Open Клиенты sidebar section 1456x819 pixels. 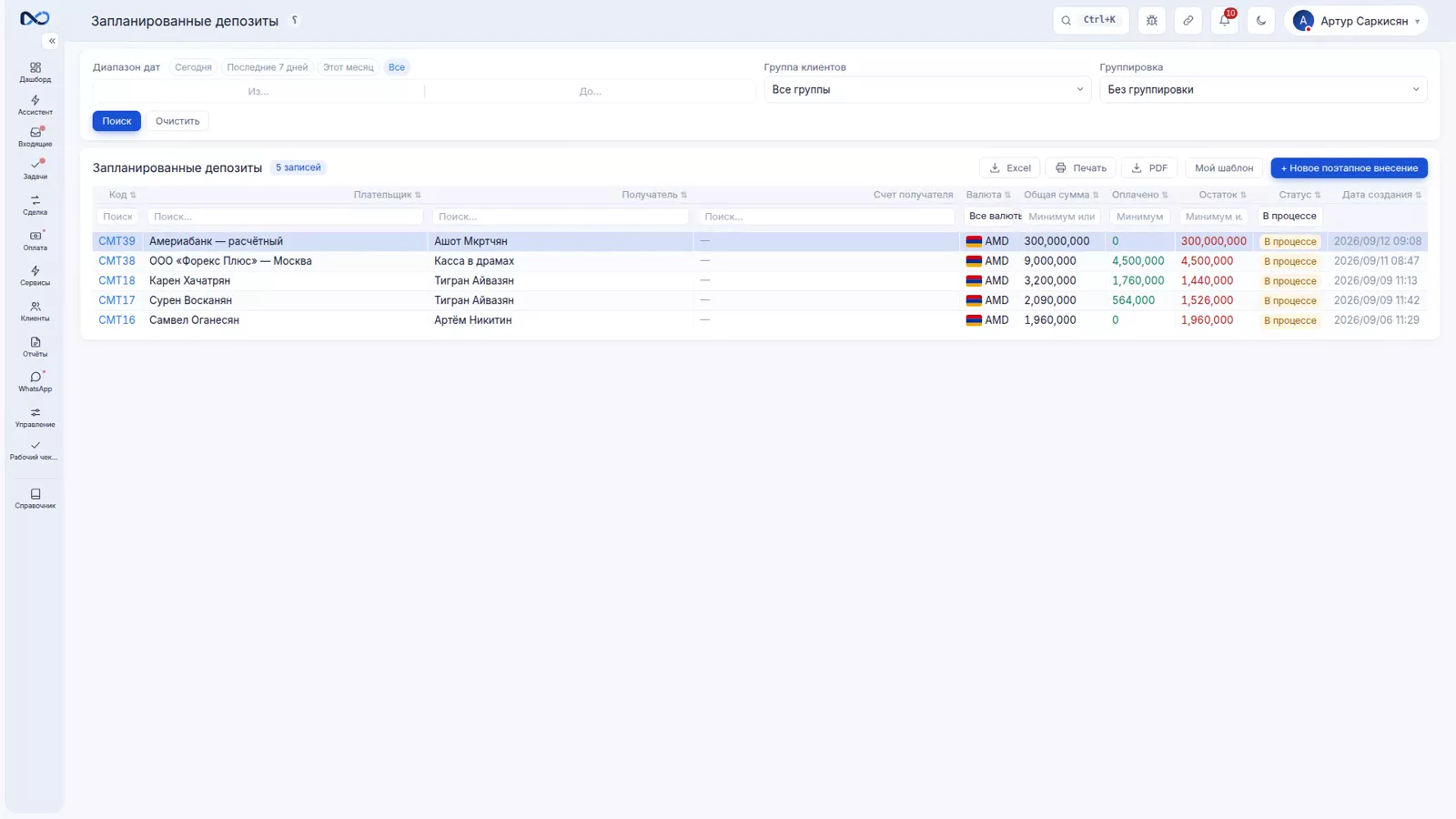(35, 311)
